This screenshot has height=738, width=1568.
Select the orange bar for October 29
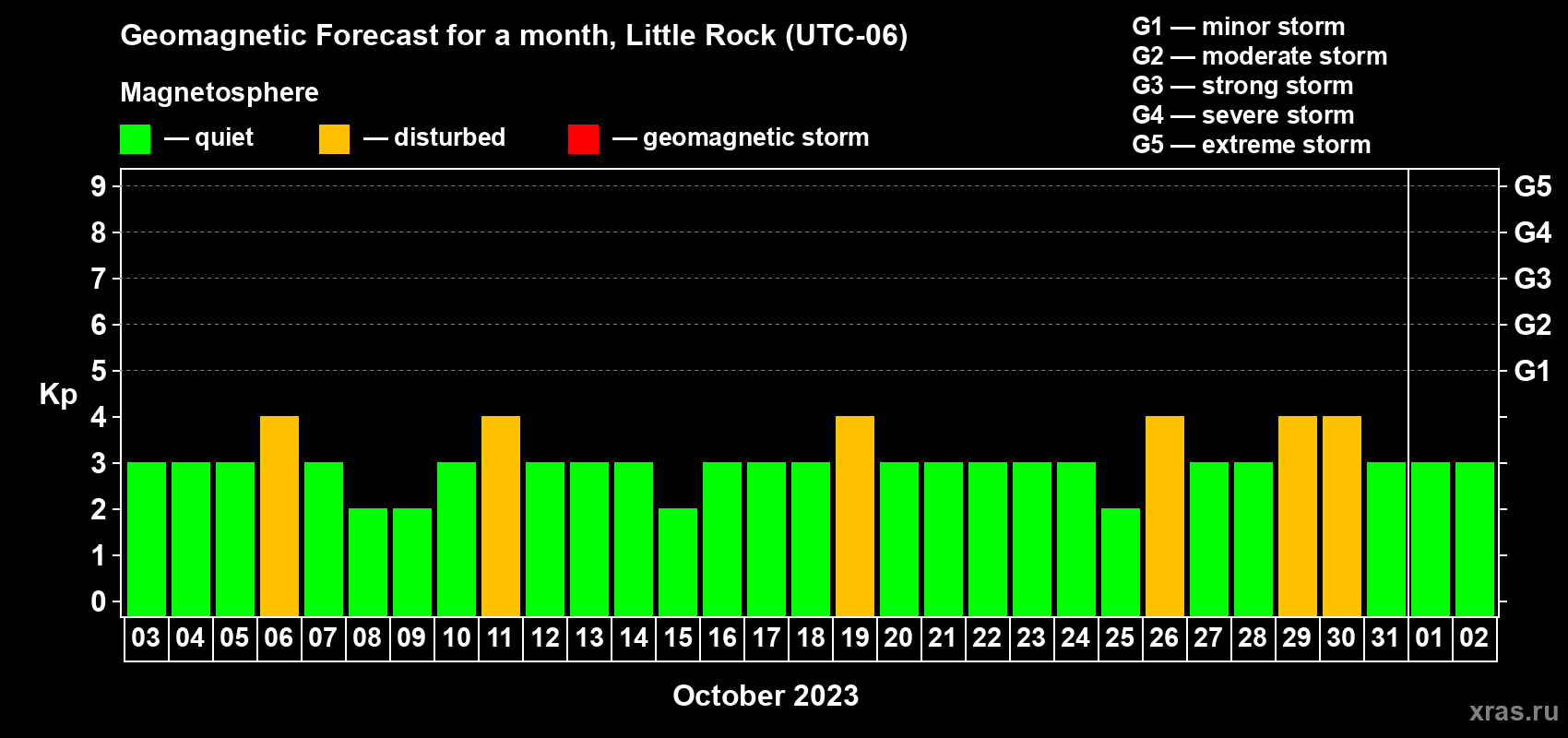tap(1298, 517)
